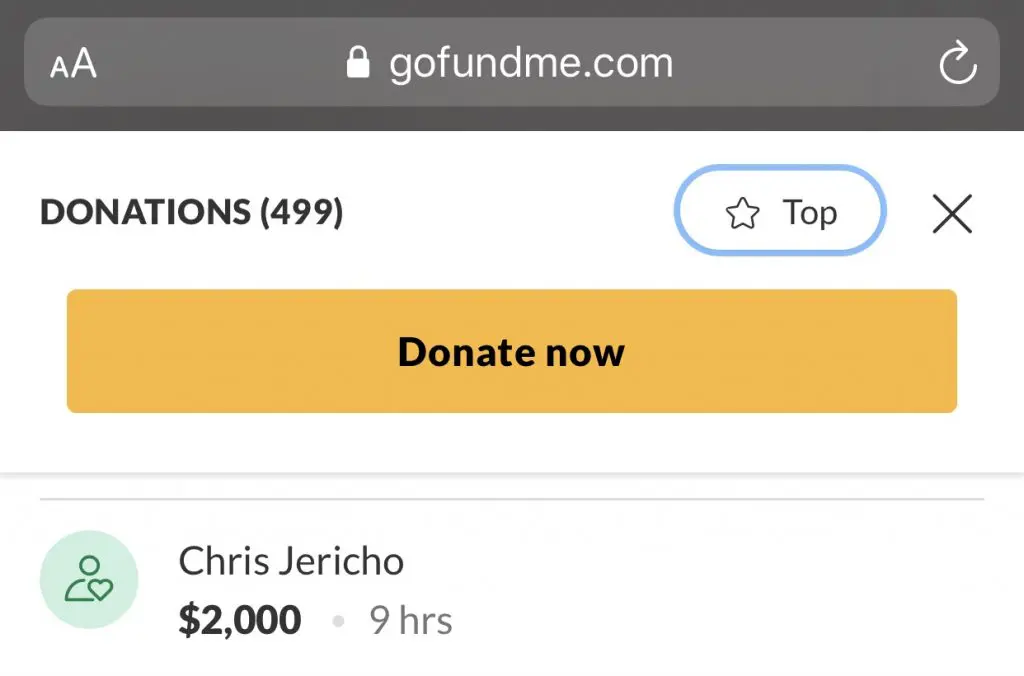Tap the large A in the AA control

pos(84,64)
